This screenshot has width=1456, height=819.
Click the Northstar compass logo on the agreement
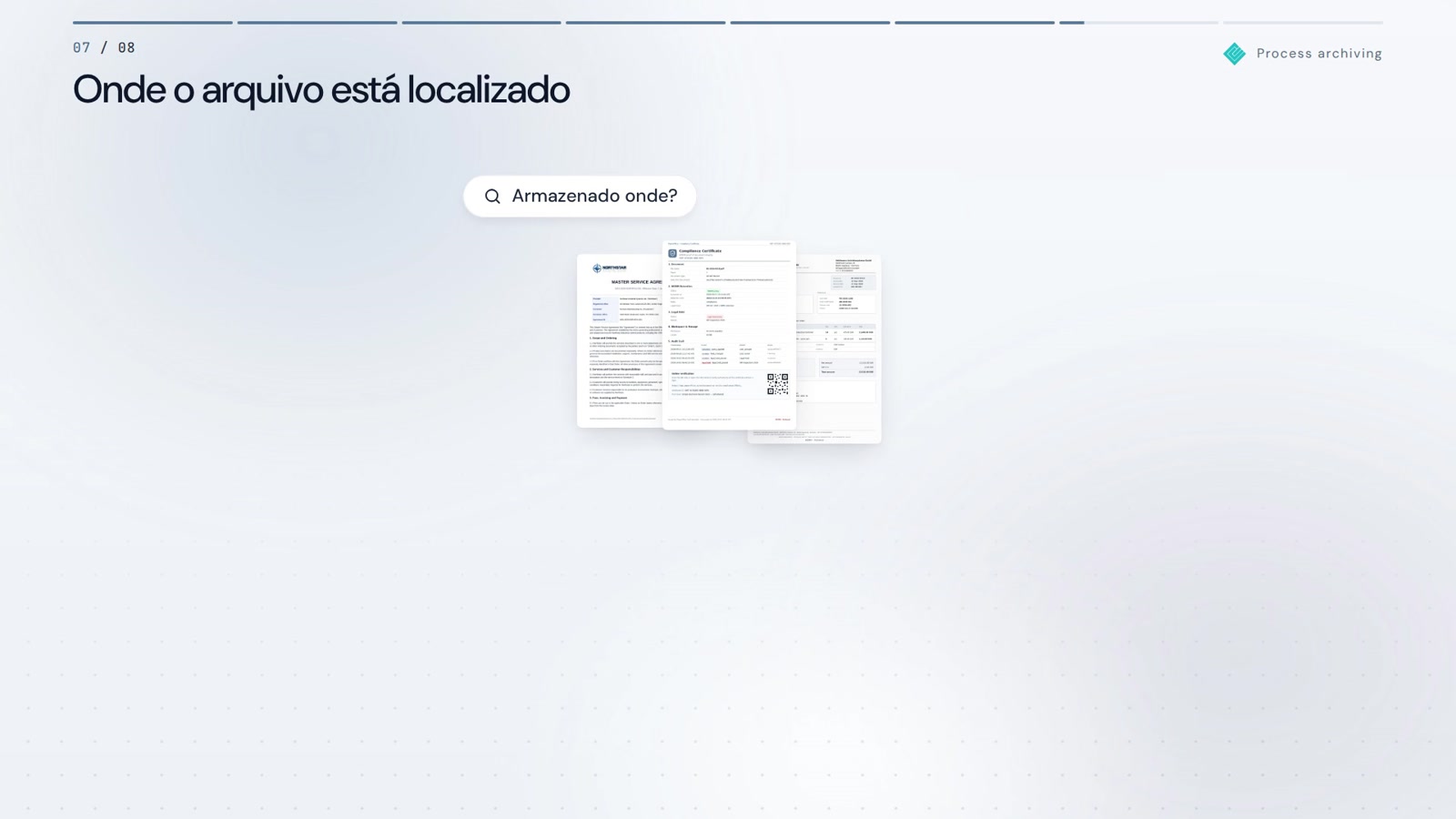[597, 268]
